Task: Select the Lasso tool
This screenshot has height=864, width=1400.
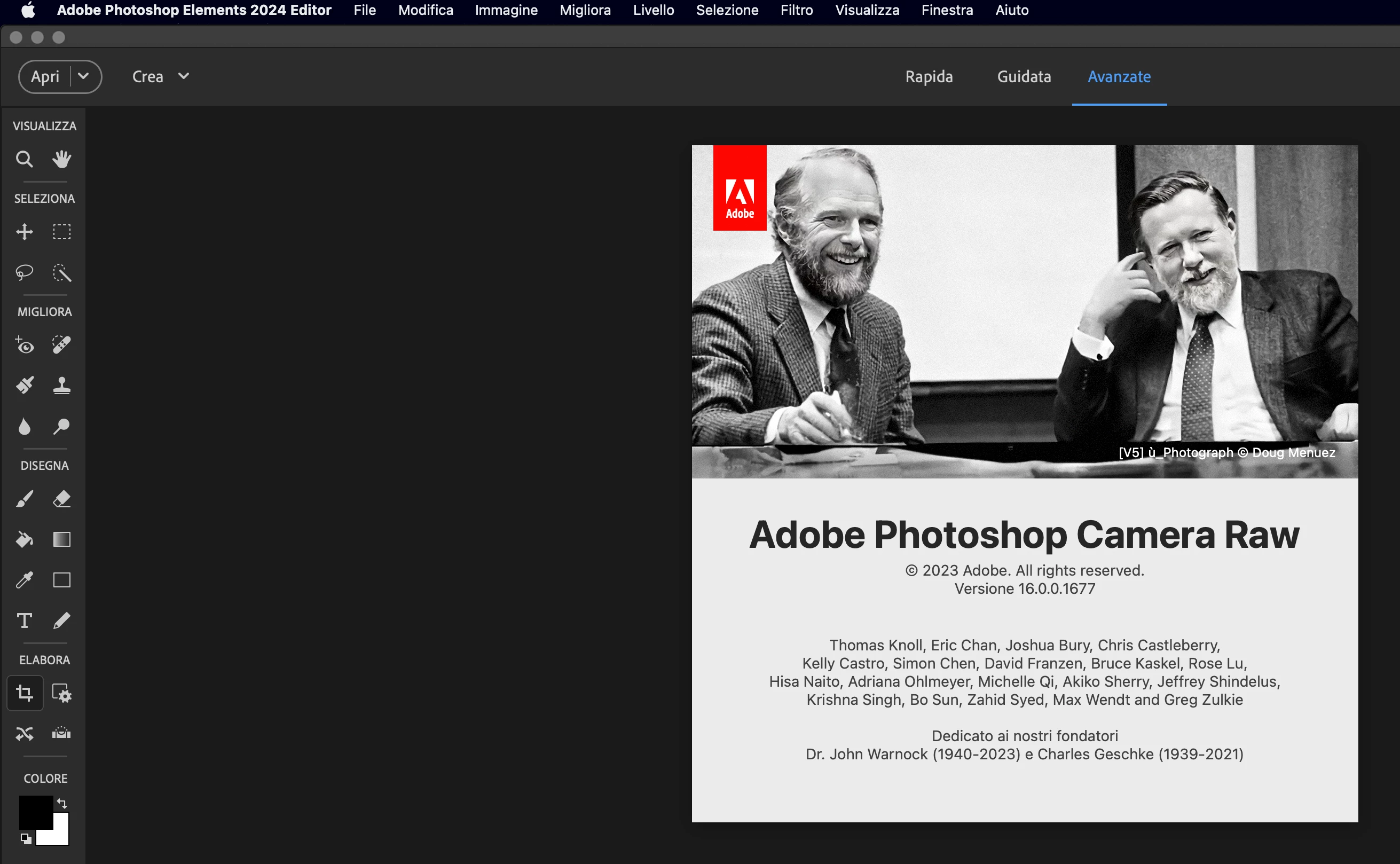Action: (24, 272)
